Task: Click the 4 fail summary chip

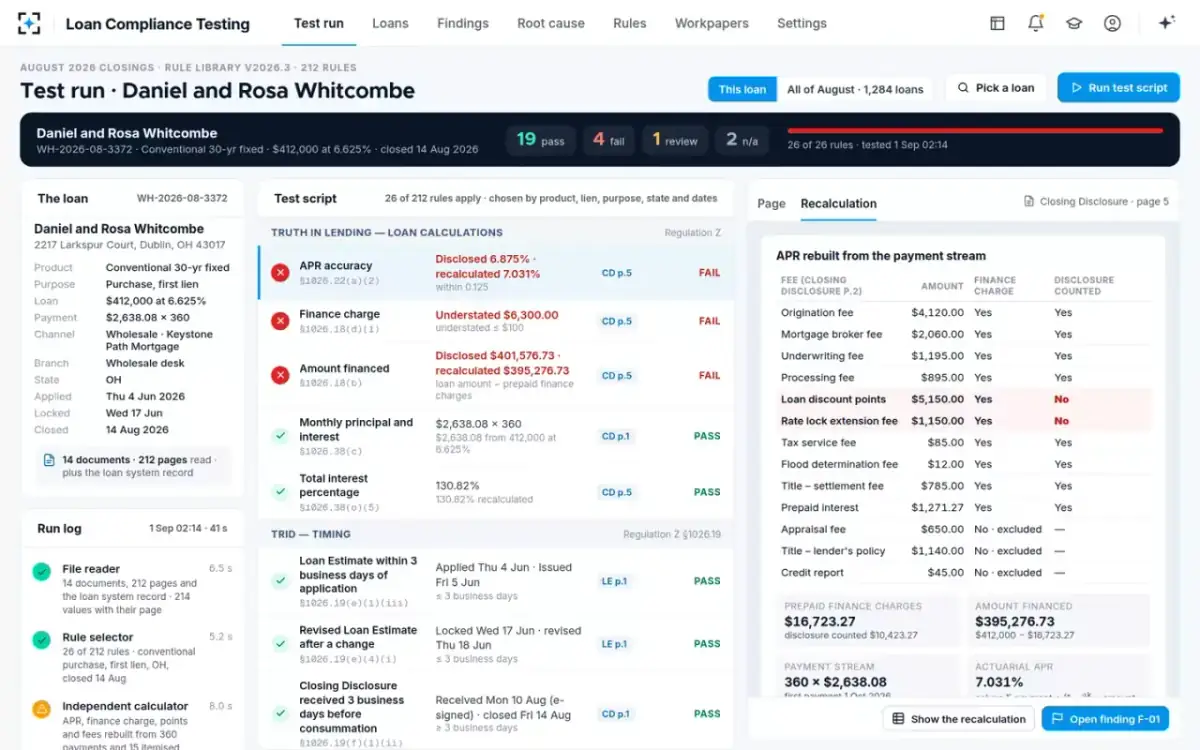Action: [608, 140]
